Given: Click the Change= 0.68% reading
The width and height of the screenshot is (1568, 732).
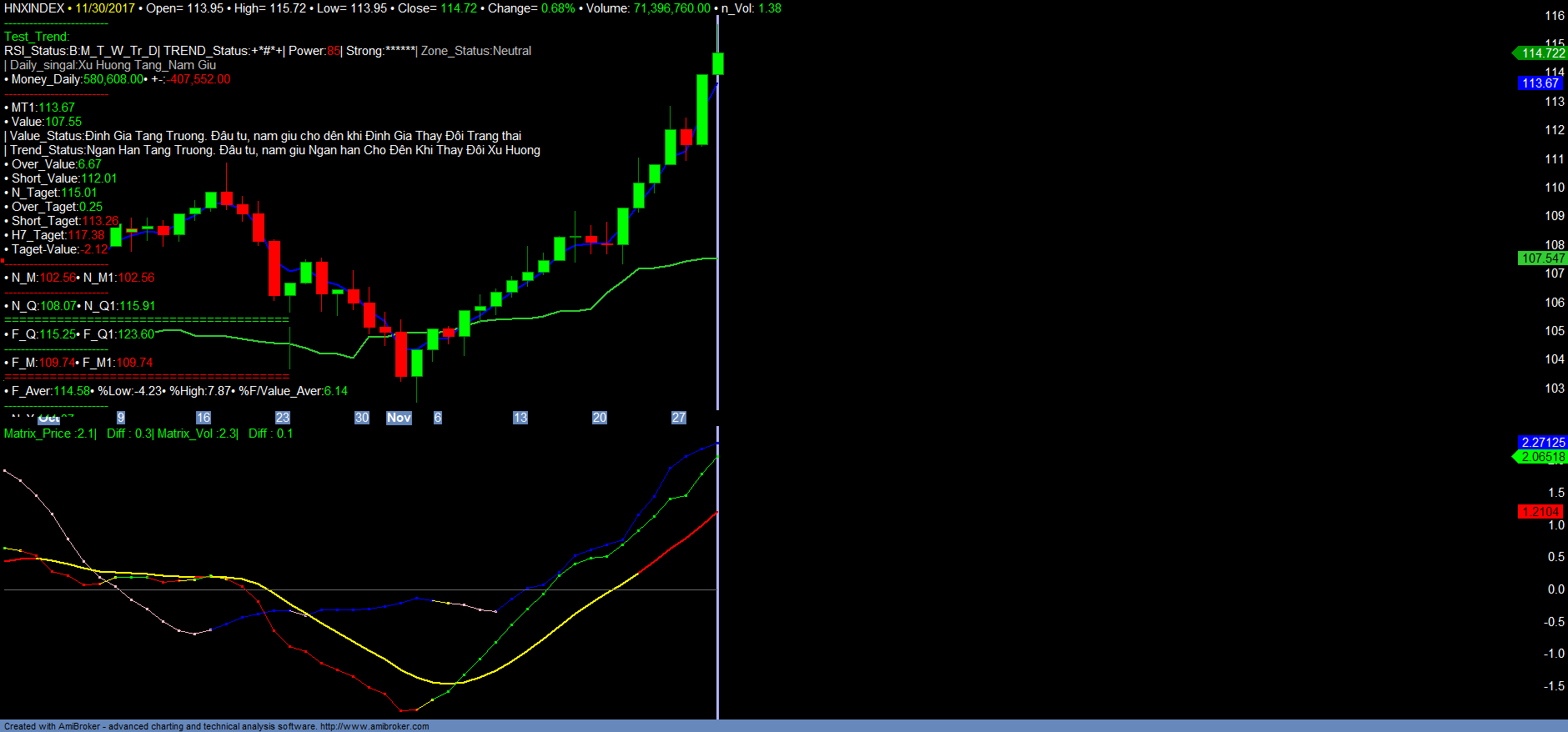Looking at the screenshot, I should click(x=531, y=8).
